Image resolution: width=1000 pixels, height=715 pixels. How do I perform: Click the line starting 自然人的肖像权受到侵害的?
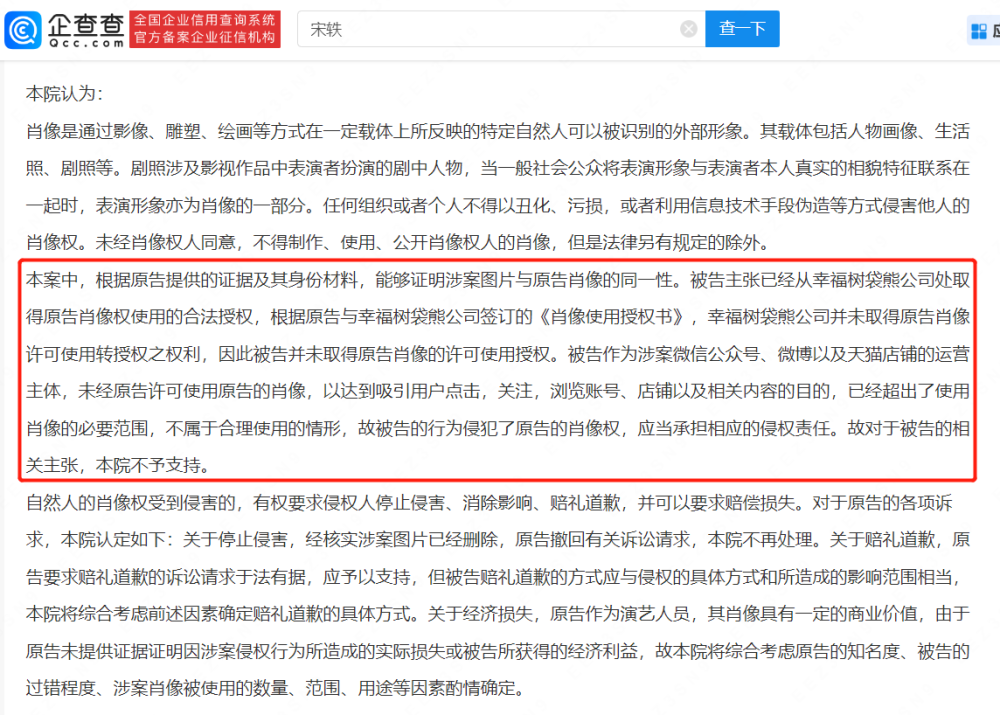click(489, 503)
